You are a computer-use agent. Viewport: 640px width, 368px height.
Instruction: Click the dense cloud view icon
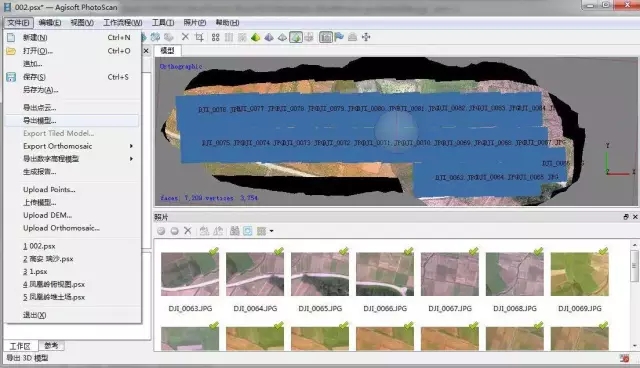tap(229, 37)
